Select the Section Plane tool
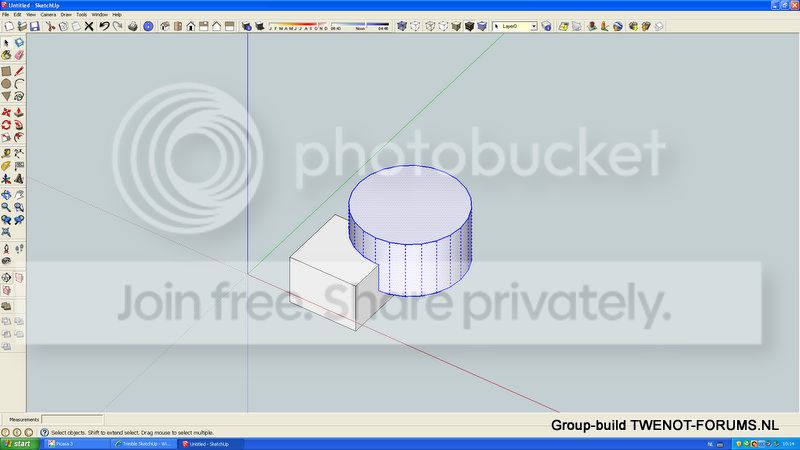 point(6,278)
